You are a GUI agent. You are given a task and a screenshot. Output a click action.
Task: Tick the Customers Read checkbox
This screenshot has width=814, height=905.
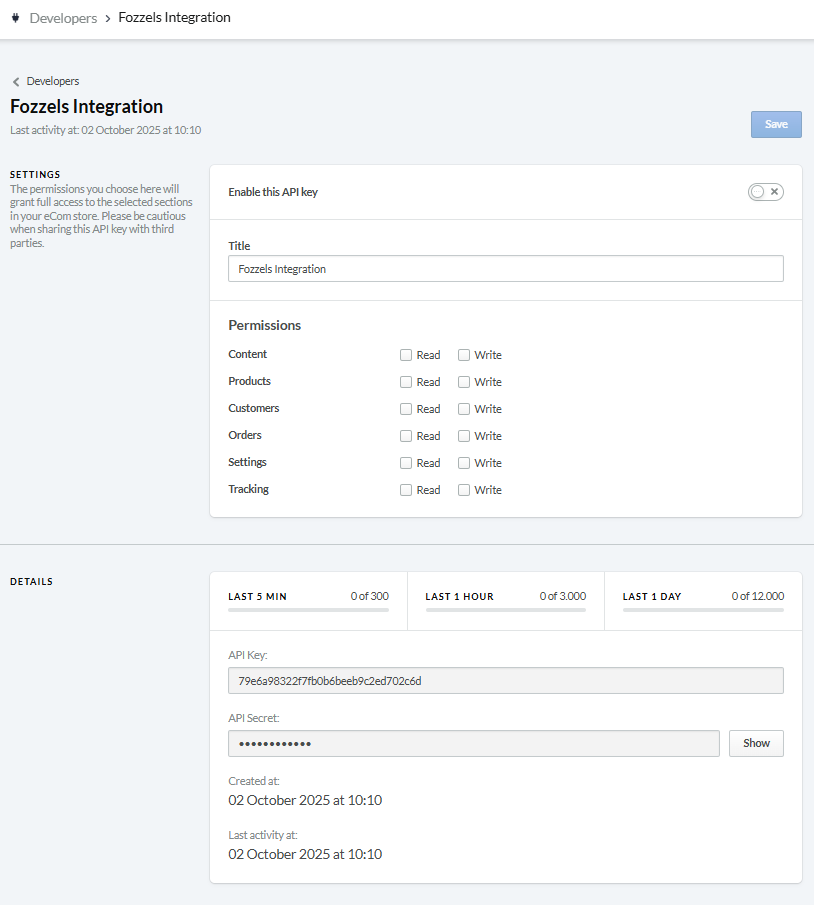pyautogui.click(x=406, y=409)
